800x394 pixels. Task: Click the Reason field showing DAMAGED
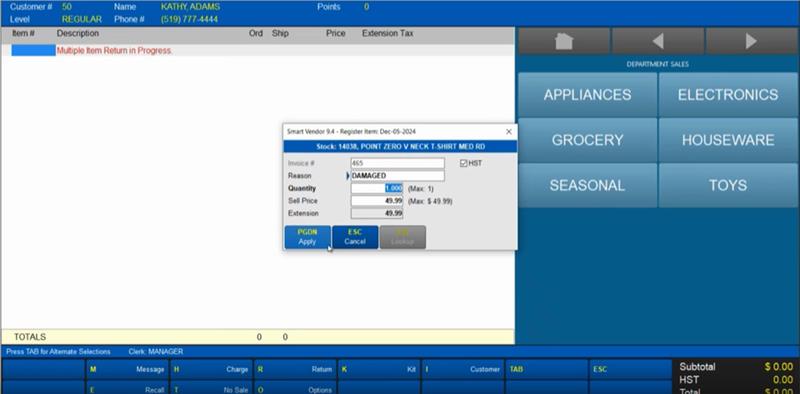coord(397,176)
